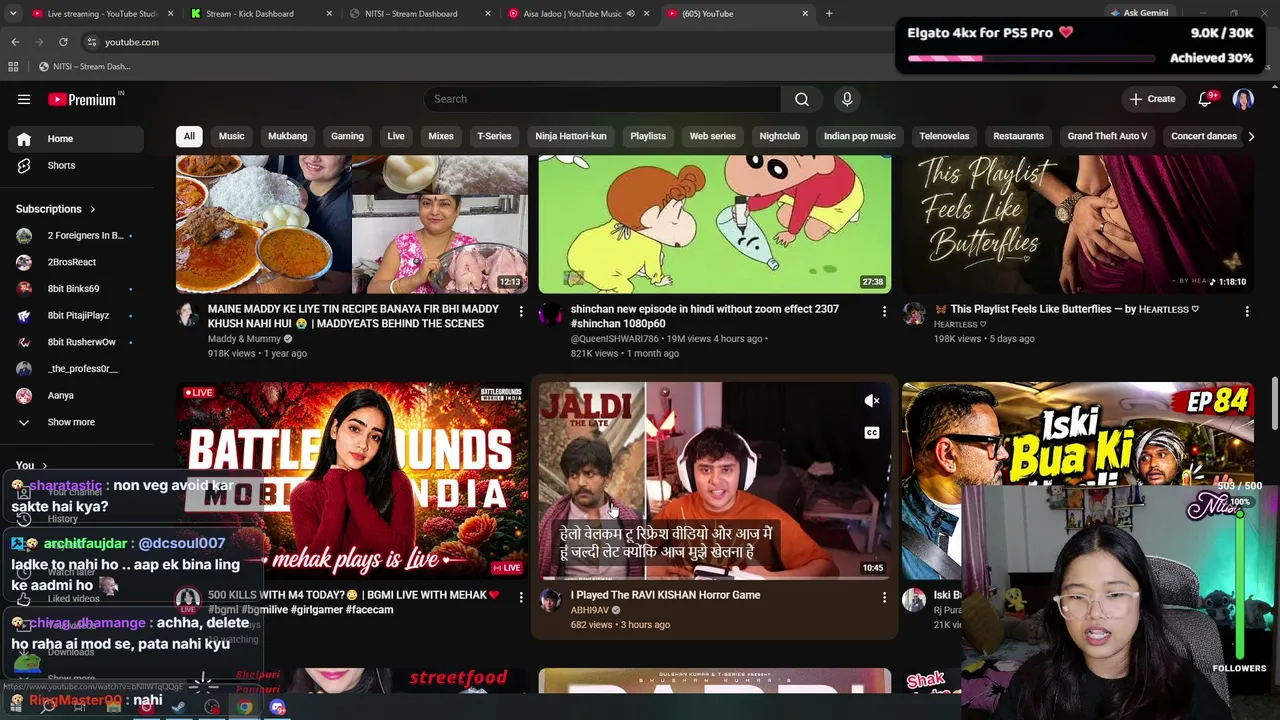Image resolution: width=1280 pixels, height=720 pixels.
Task: Open the ABHI9AV channel avatar
Action: pos(550,600)
